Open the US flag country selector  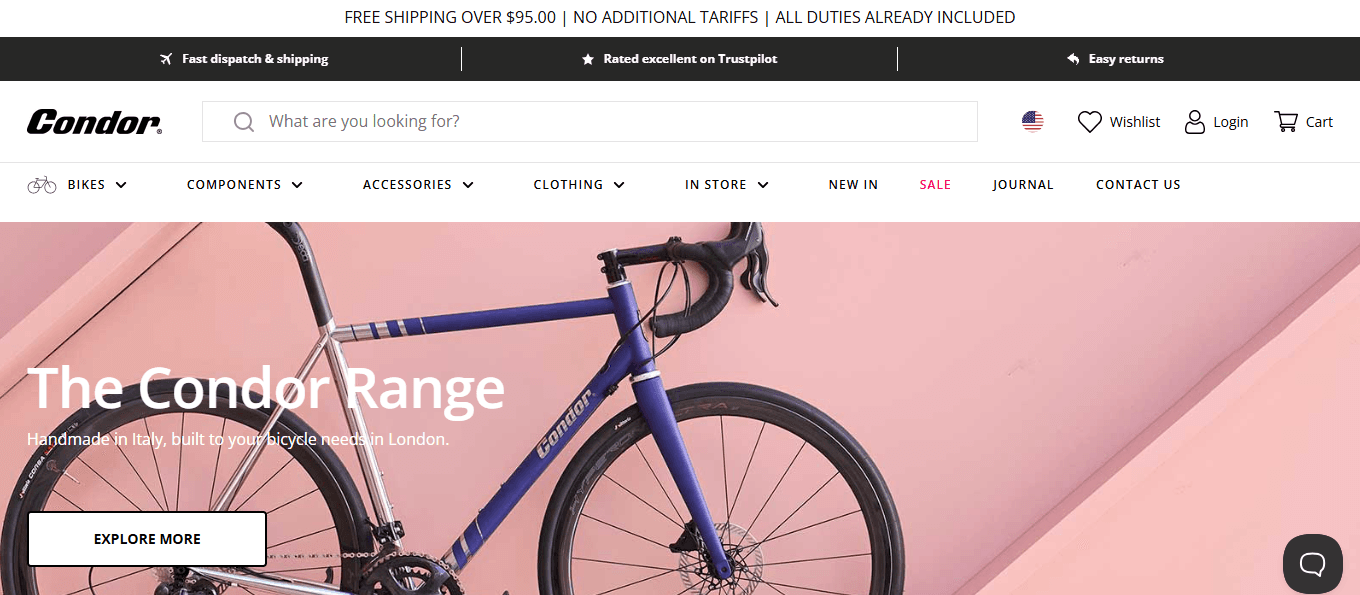point(1033,122)
